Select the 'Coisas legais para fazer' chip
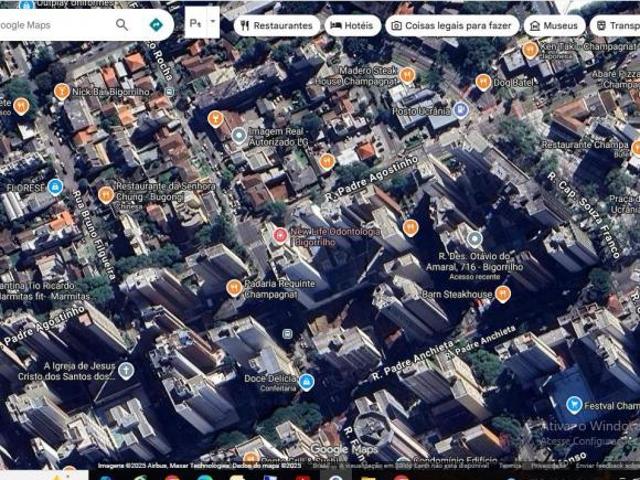Image resolution: width=640 pixels, height=480 pixels. (453, 25)
